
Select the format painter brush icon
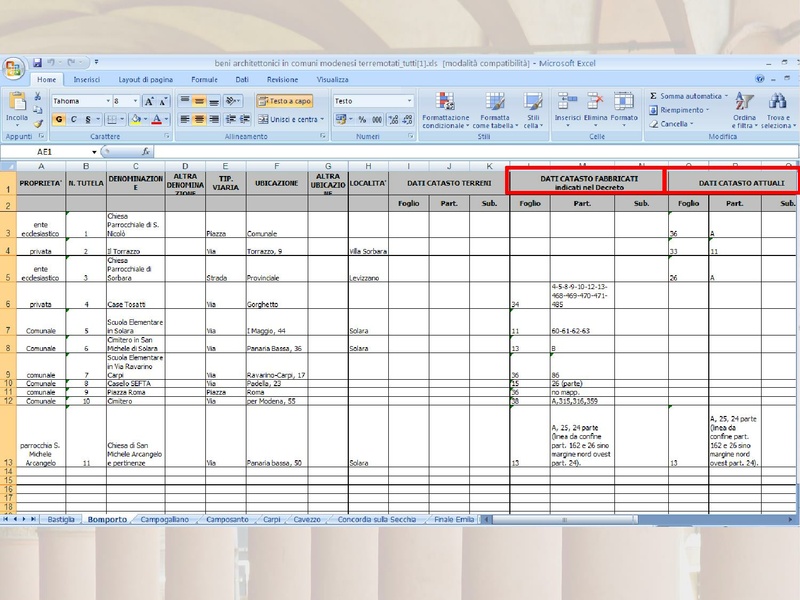(38, 123)
